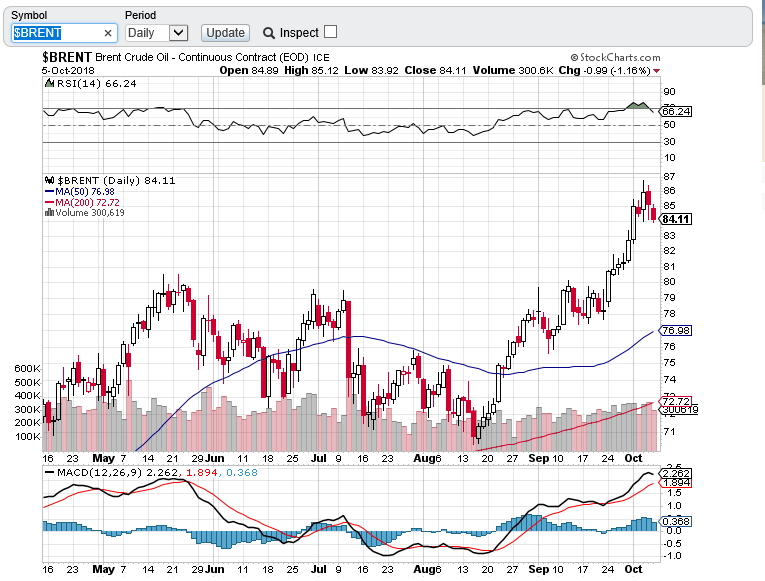
Task: Click the green RSI icon
Action: (x=49, y=83)
